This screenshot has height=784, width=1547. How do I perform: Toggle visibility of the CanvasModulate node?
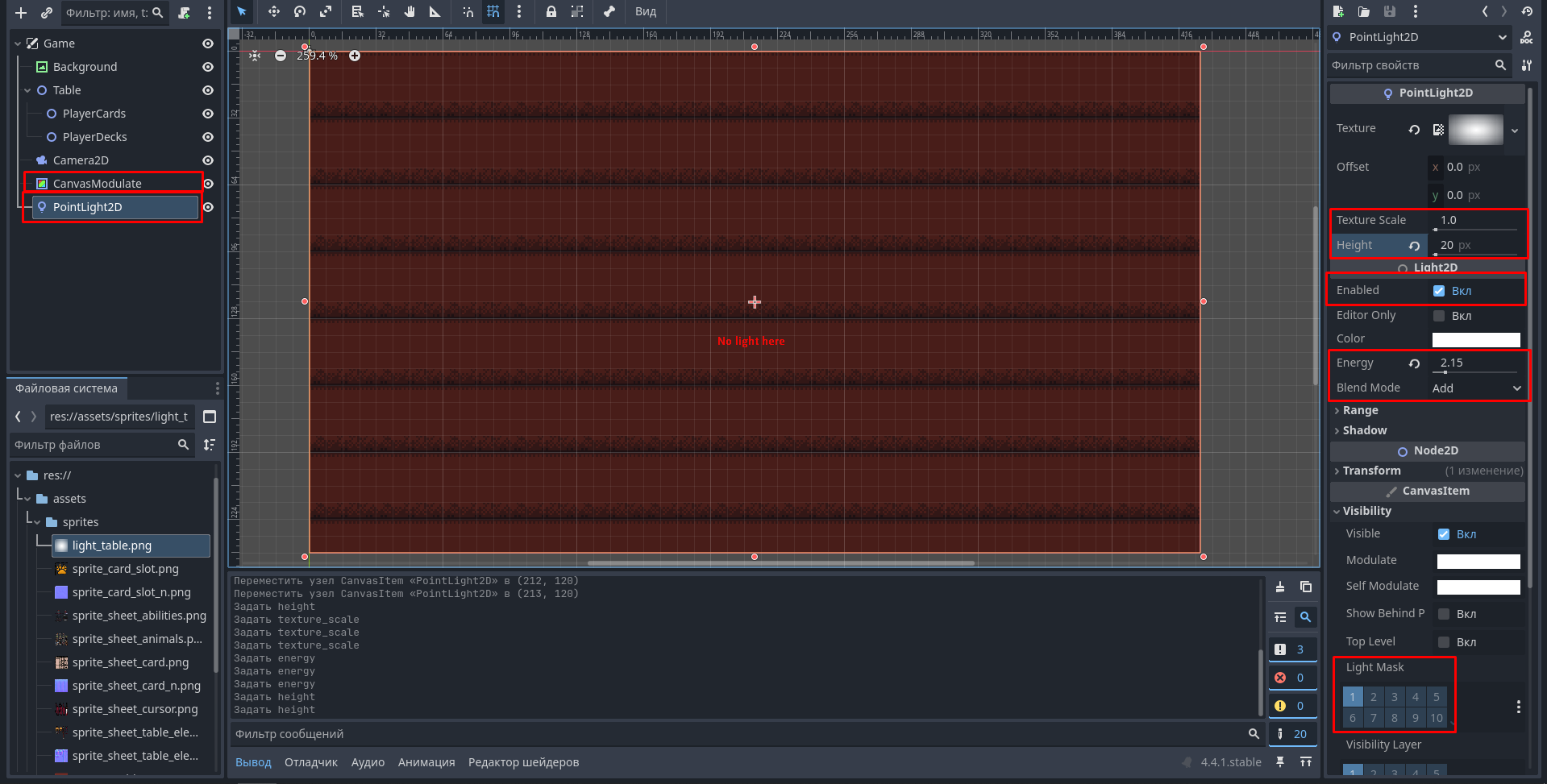tap(209, 184)
